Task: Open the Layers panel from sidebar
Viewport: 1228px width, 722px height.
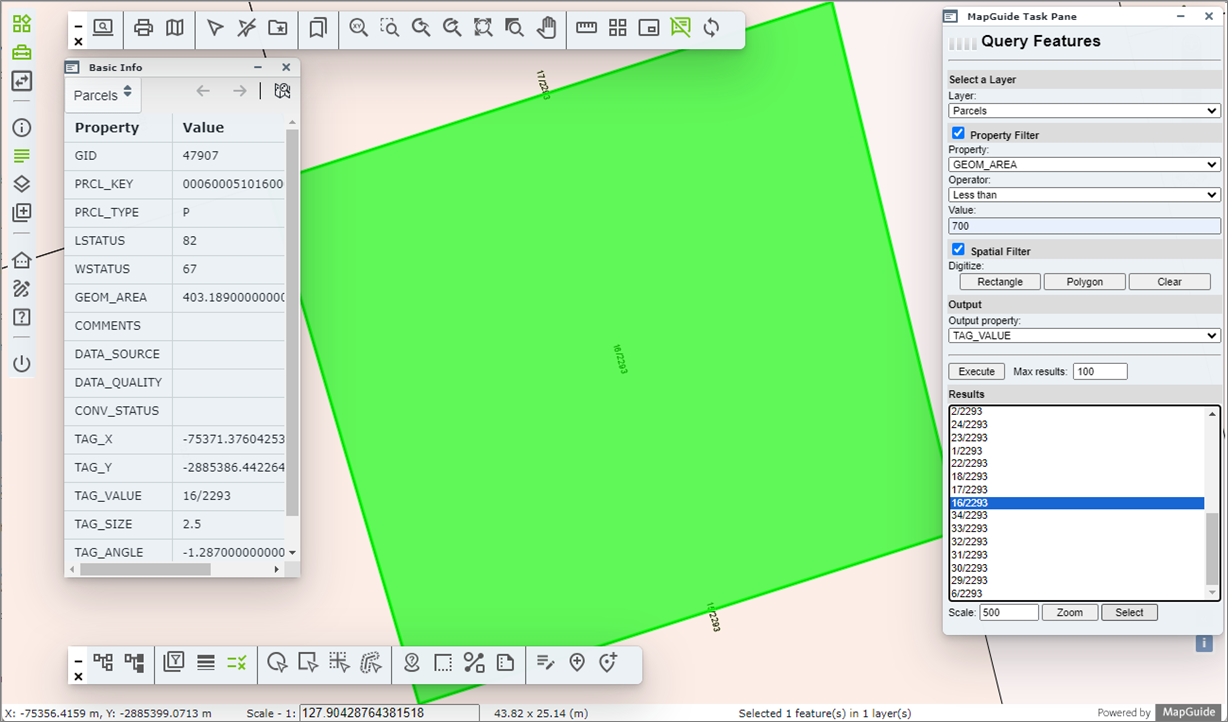Action: click(x=21, y=184)
